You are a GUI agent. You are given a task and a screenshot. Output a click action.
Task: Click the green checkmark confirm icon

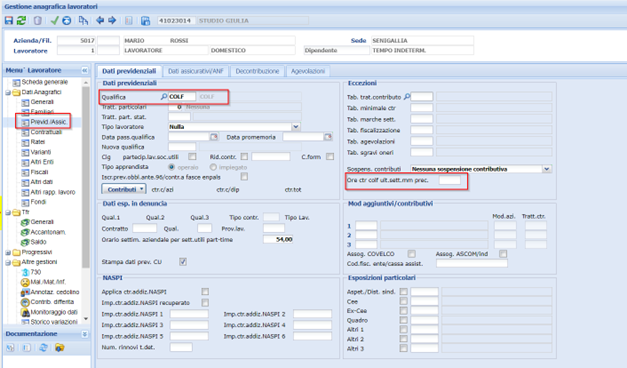(54, 20)
